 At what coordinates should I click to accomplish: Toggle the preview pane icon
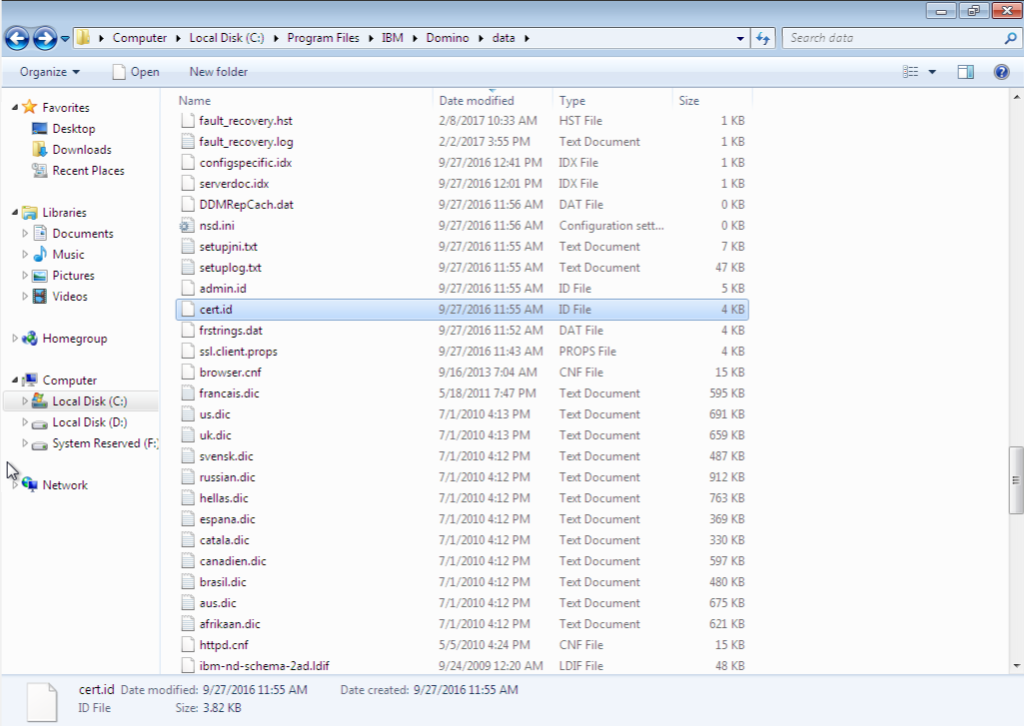click(965, 72)
